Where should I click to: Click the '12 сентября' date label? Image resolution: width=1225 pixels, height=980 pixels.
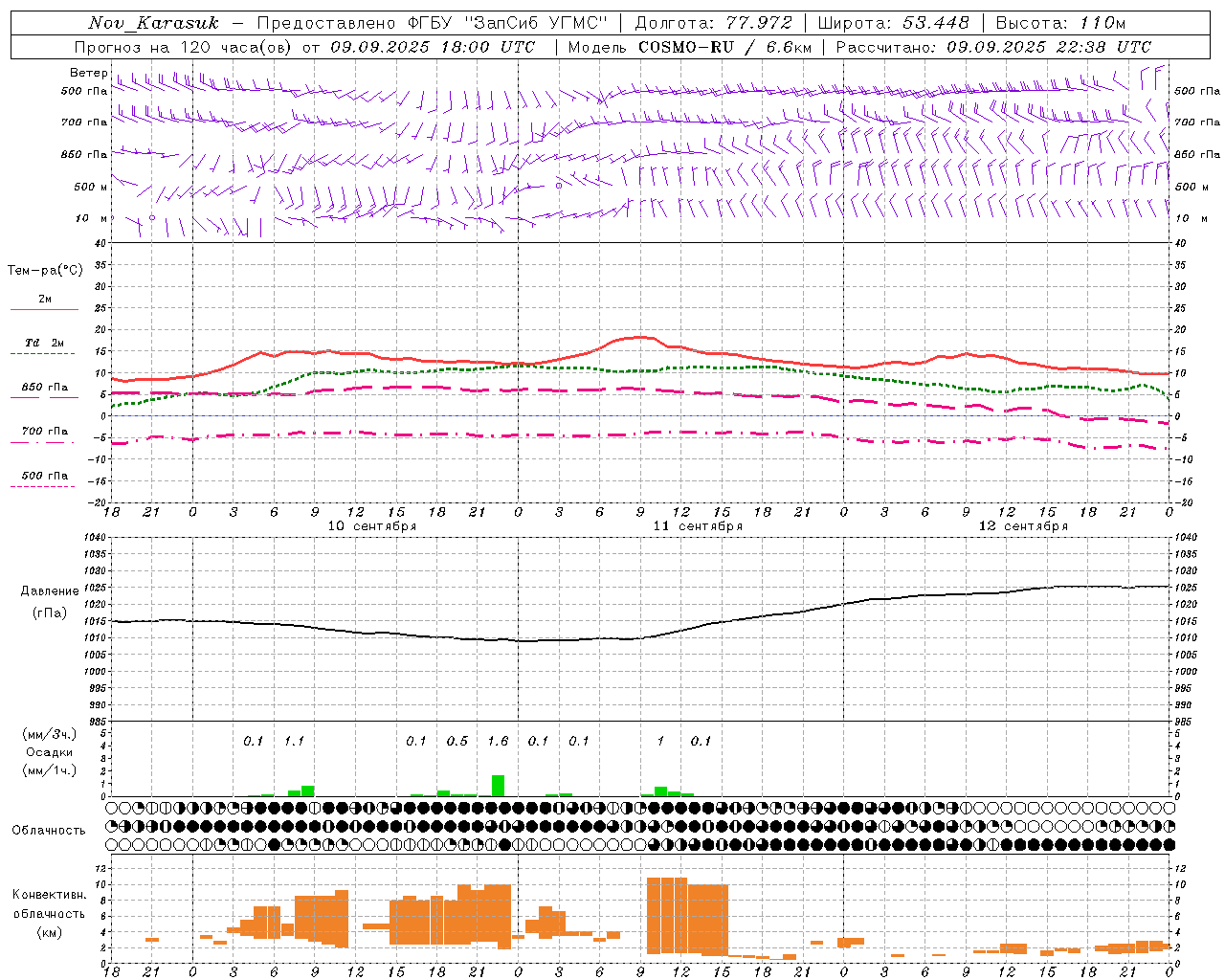click(1023, 526)
